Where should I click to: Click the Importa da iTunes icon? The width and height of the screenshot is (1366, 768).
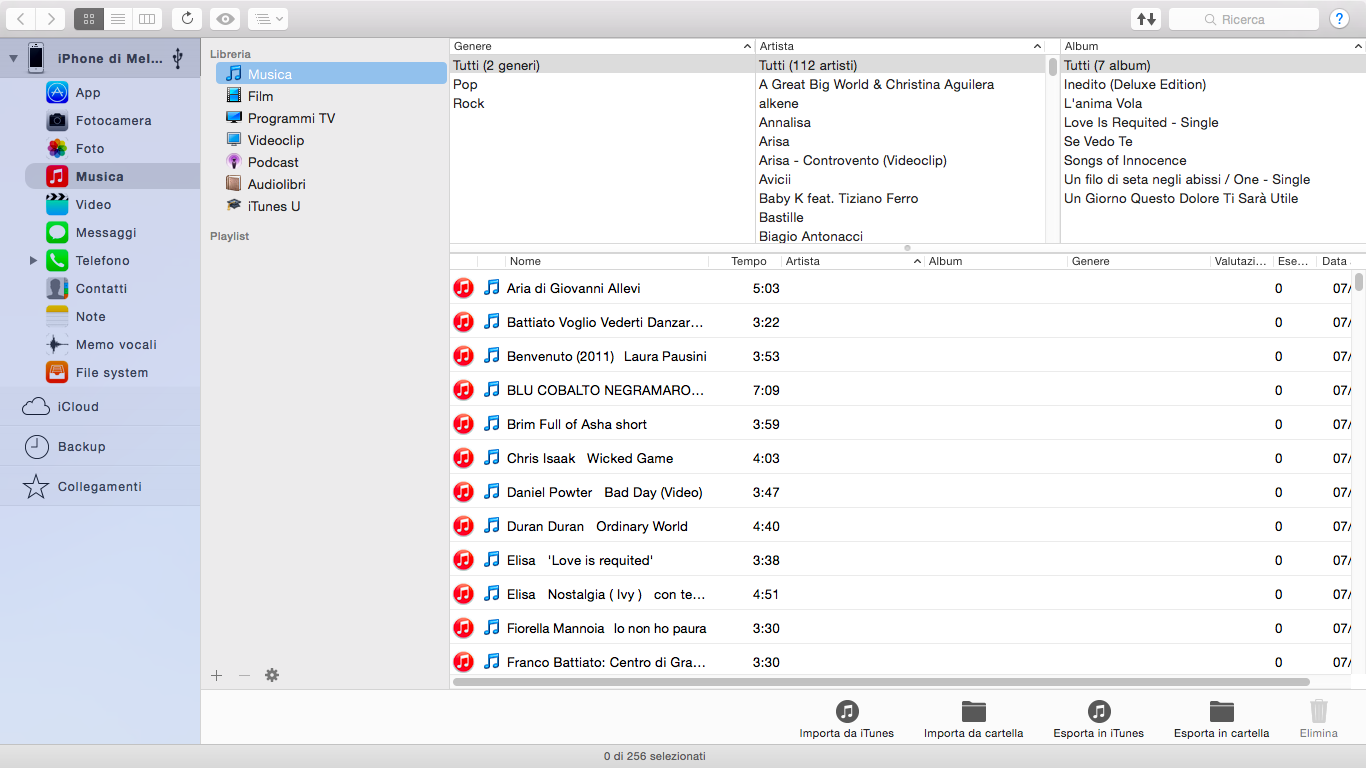846,711
